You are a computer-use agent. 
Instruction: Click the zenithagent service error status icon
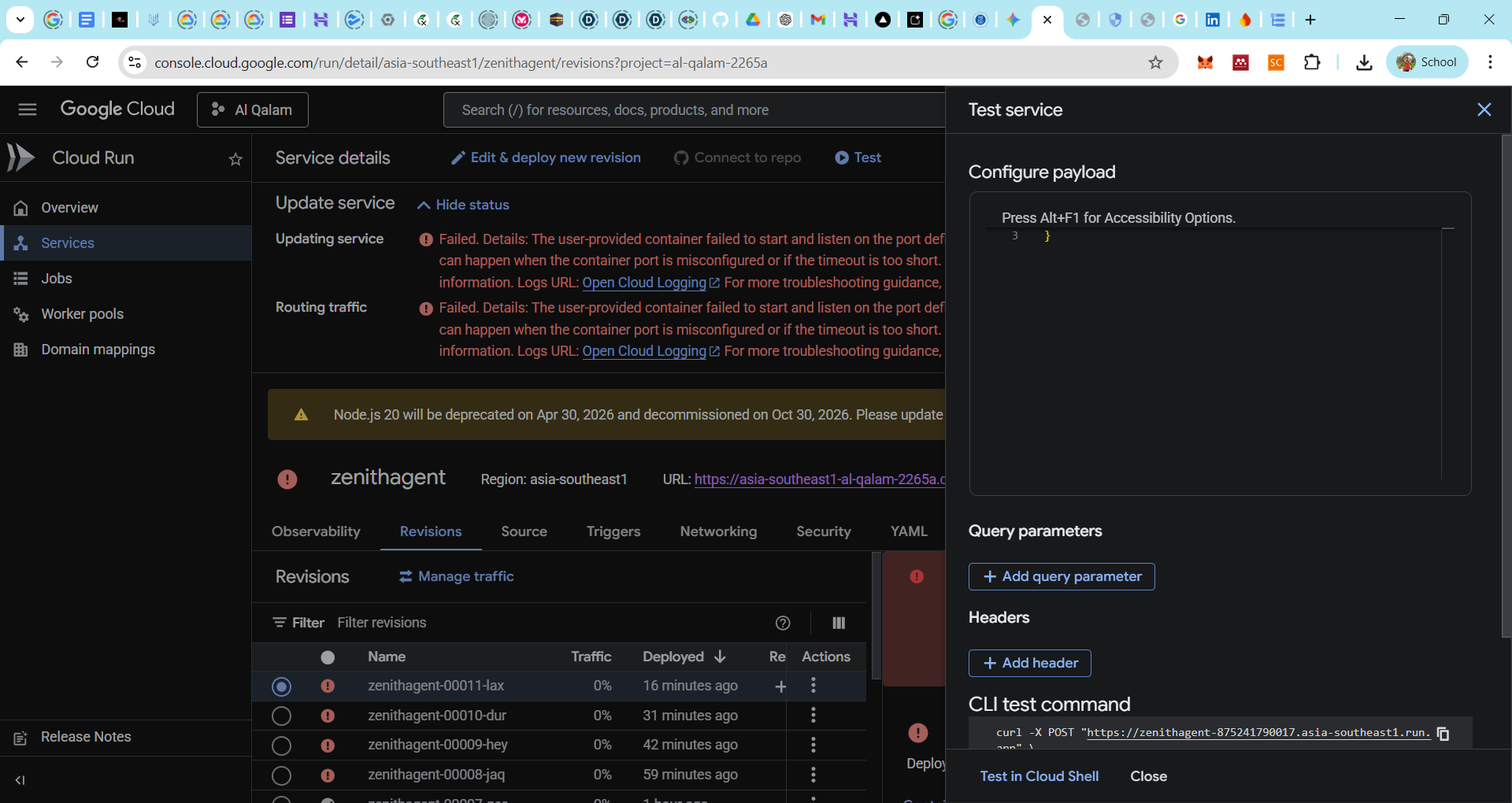tap(287, 479)
